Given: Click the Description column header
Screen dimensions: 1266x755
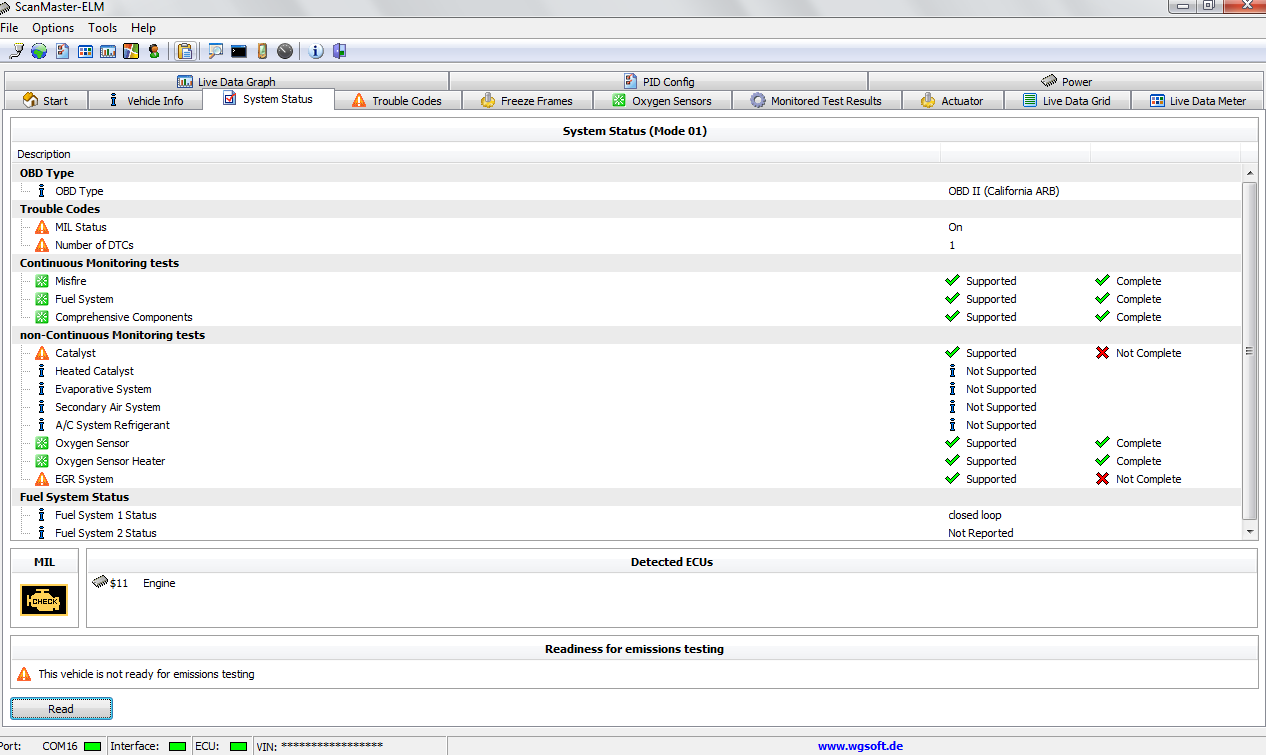Looking at the screenshot, I should point(477,154).
